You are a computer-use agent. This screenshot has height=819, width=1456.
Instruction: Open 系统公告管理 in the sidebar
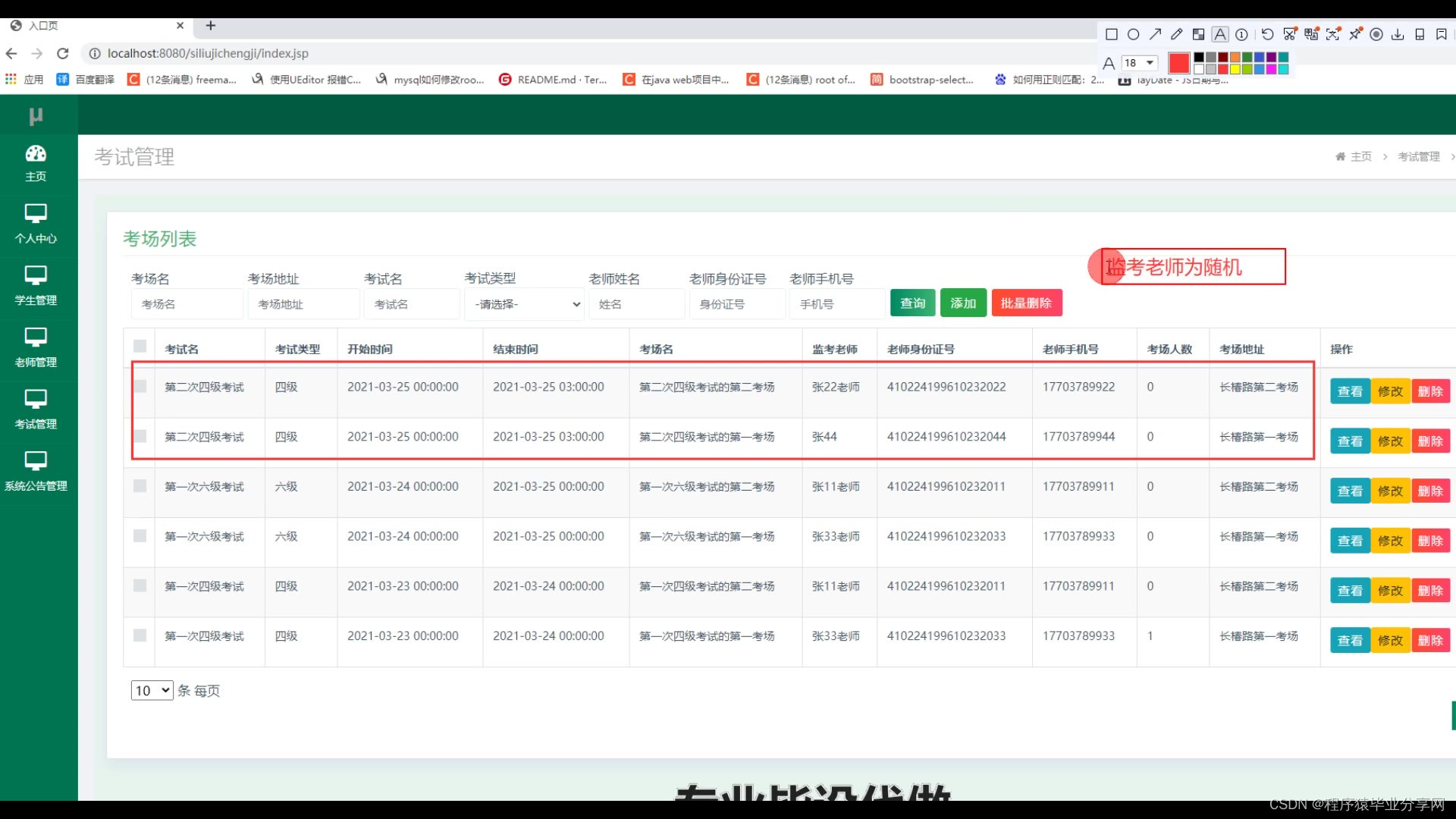36,472
